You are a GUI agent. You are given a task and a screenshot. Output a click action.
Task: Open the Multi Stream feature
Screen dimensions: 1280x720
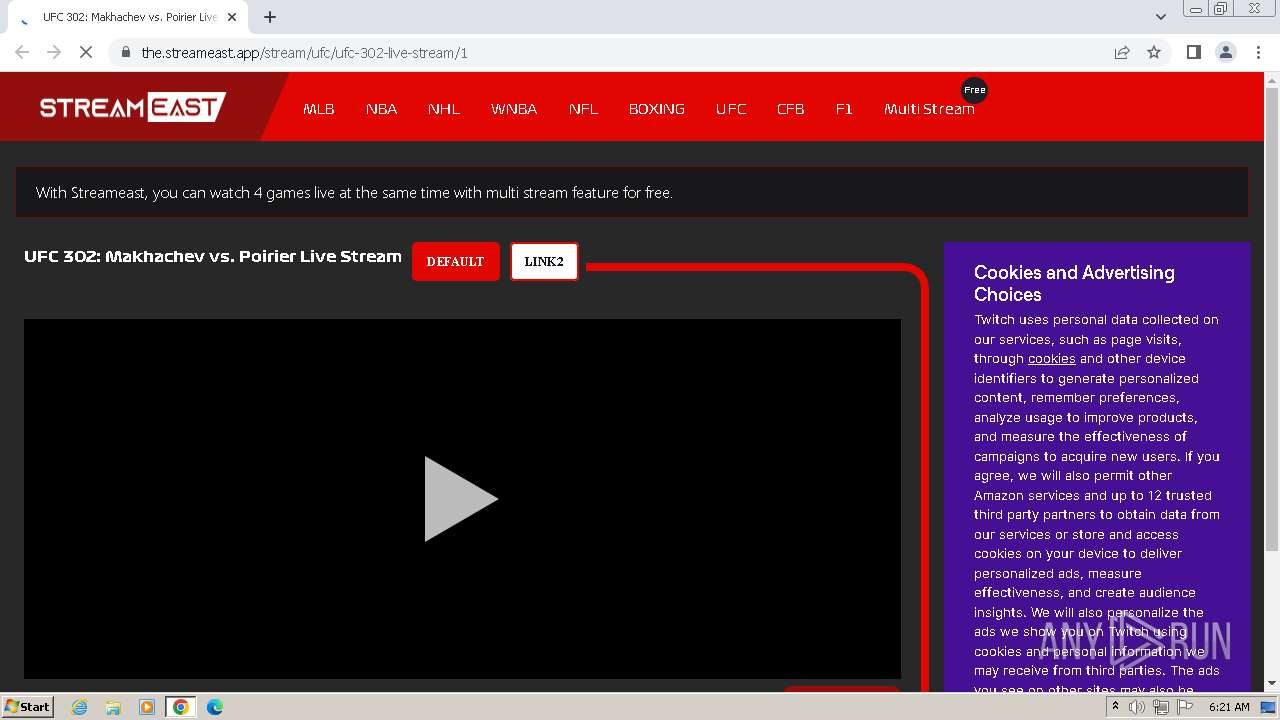[929, 109]
